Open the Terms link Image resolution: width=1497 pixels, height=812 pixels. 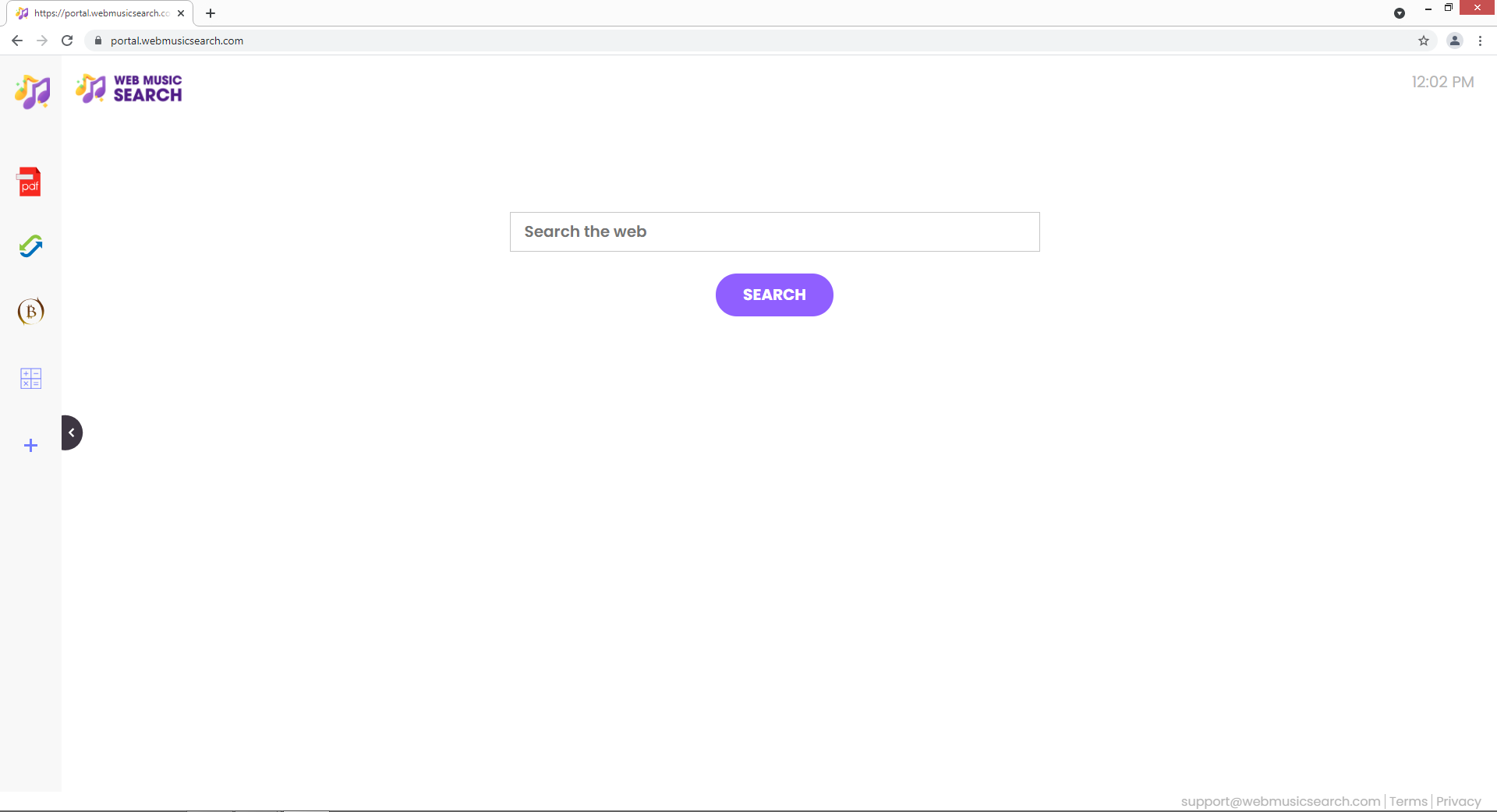pos(1408,801)
